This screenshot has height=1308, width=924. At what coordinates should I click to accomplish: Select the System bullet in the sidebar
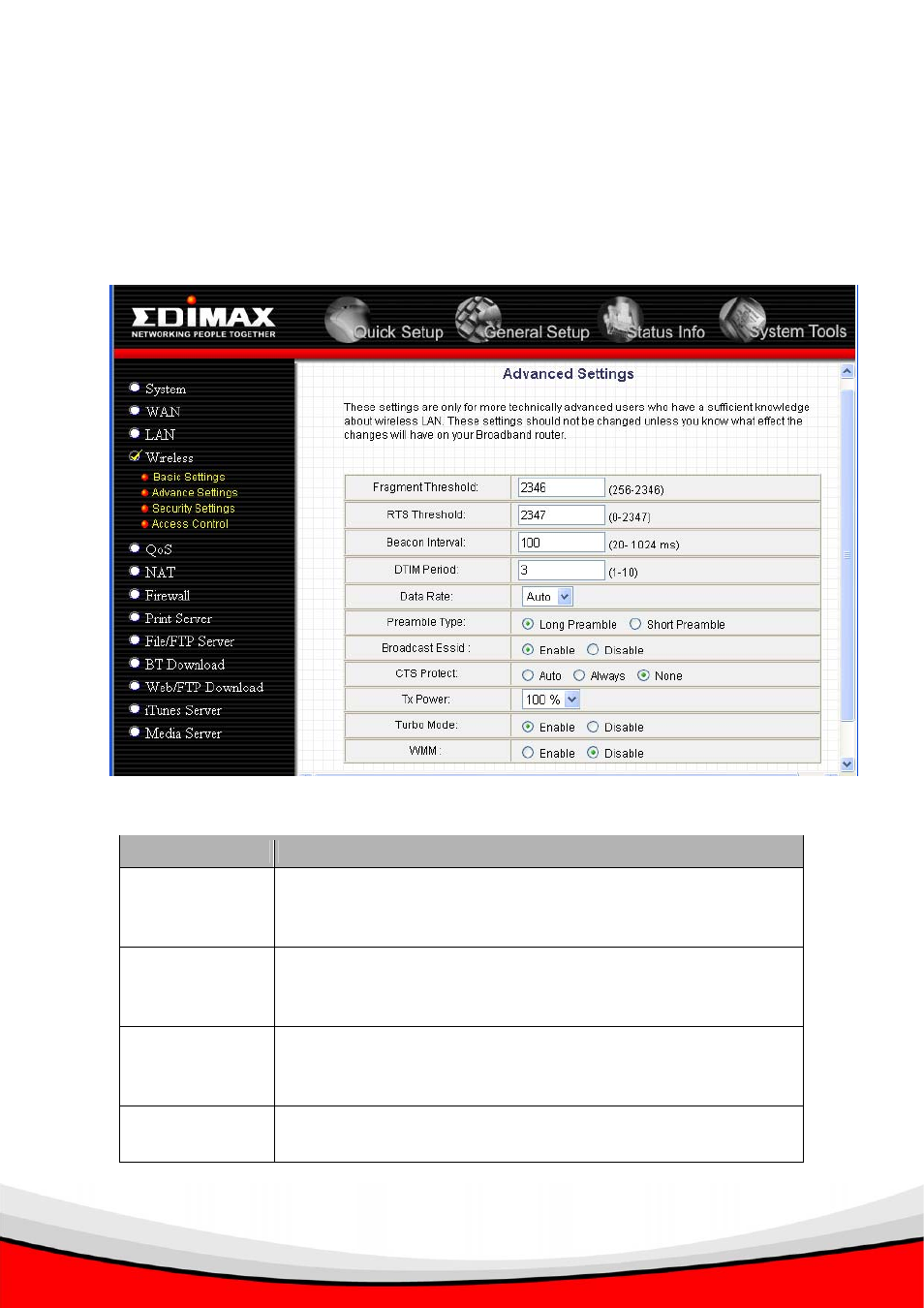[135, 388]
